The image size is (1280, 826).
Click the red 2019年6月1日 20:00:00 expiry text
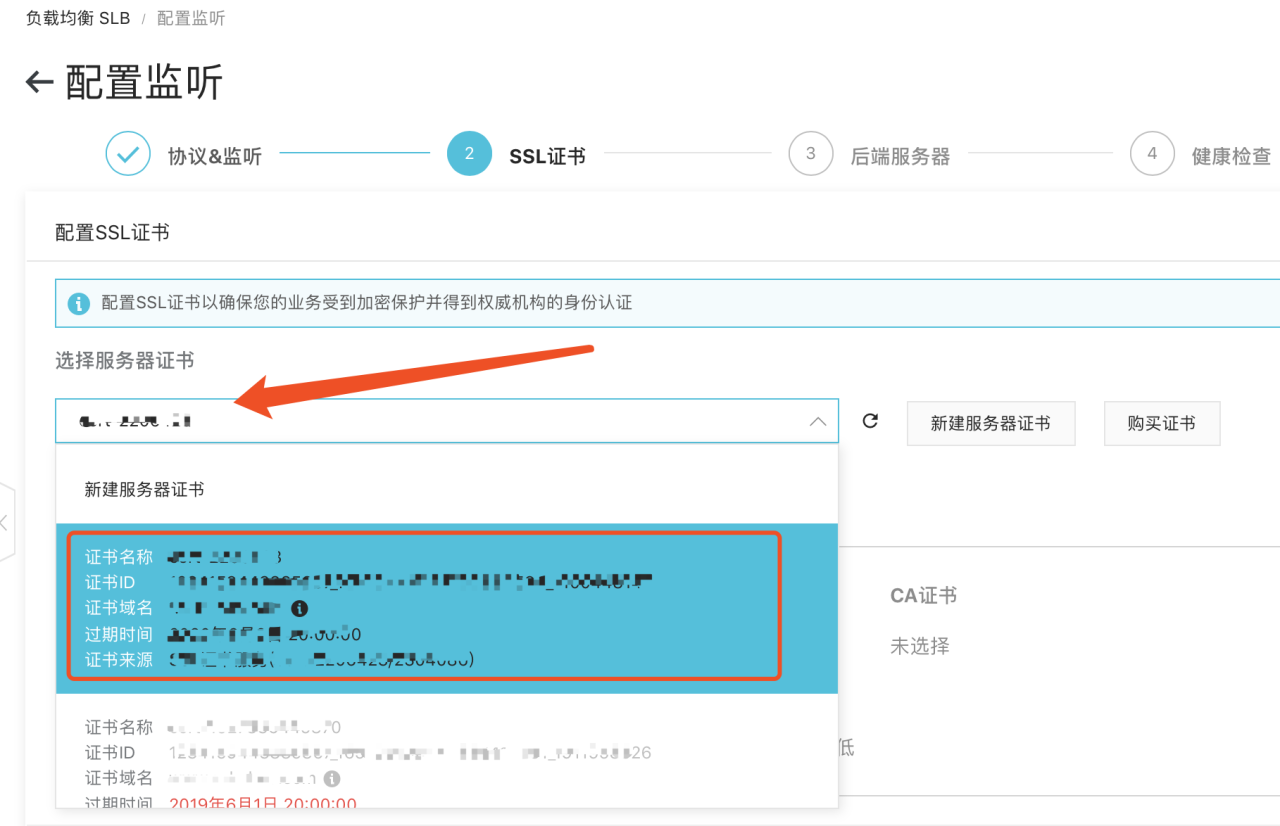(263, 805)
